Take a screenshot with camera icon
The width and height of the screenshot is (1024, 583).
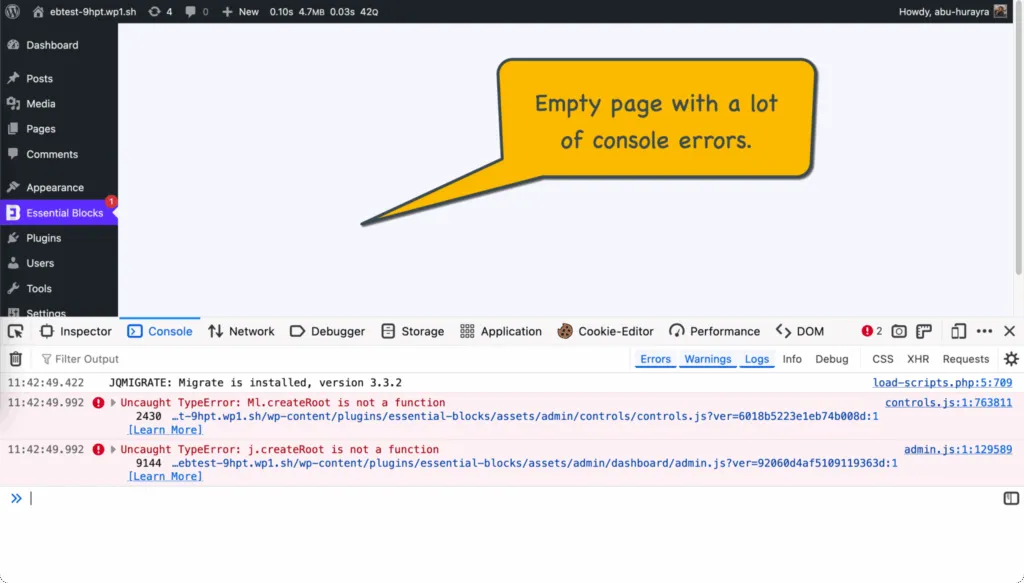click(x=899, y=332)
